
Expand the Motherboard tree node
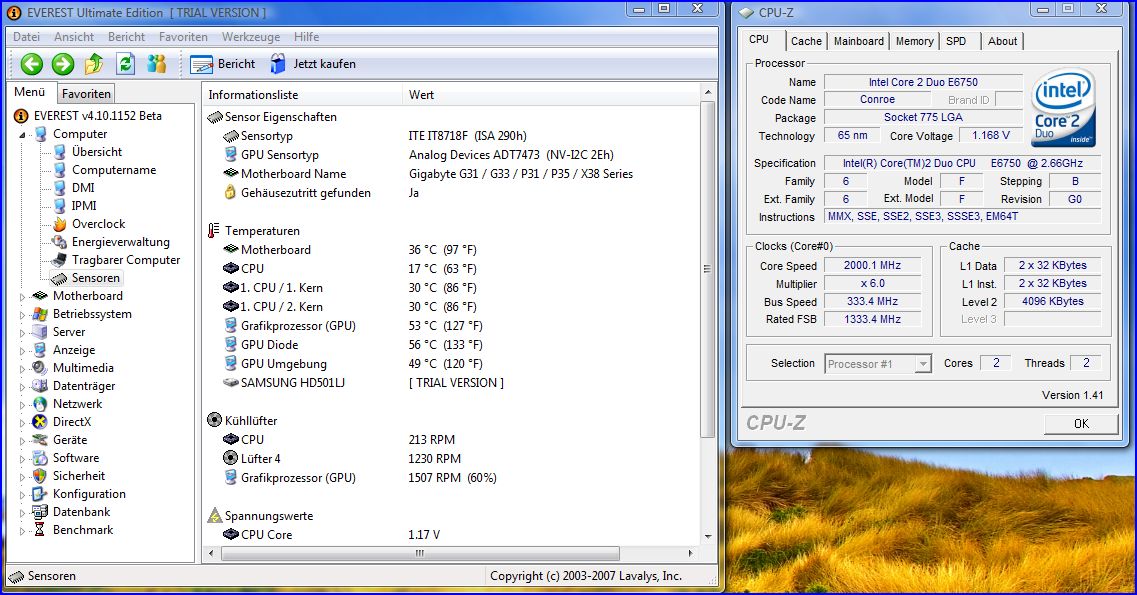tap(22, 296)
